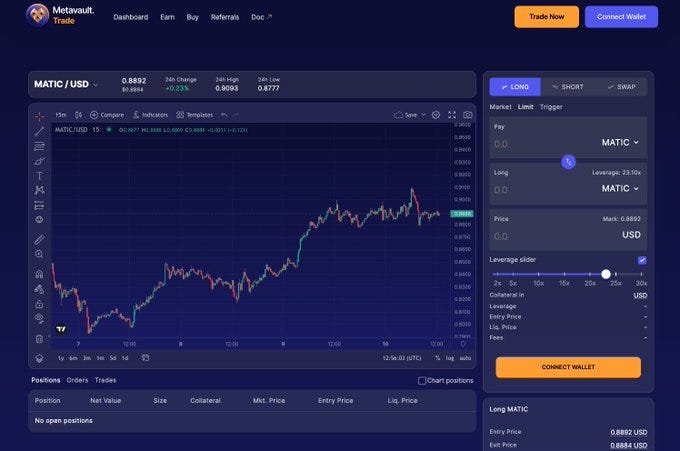
Task: Set chart range to 1y
Action: 61,358
